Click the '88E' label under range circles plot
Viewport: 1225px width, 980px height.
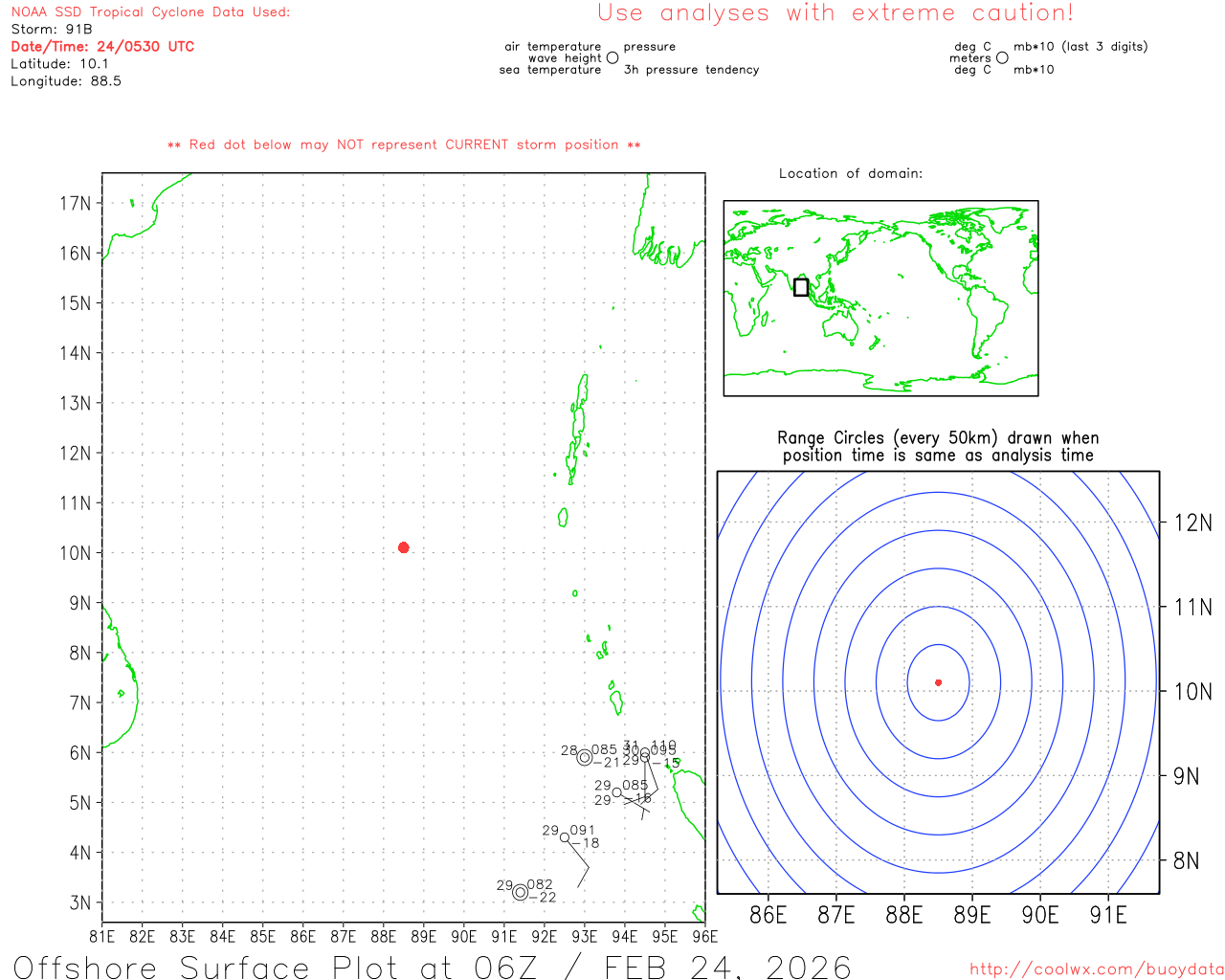[904, 915]
